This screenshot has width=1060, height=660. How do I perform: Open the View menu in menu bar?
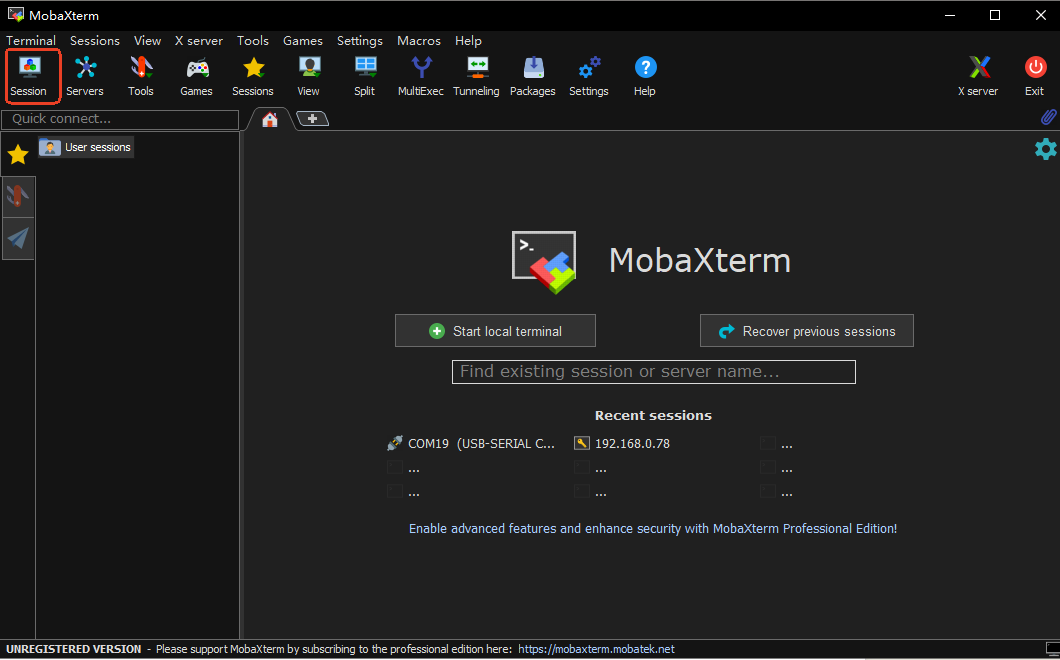(147, 41)
